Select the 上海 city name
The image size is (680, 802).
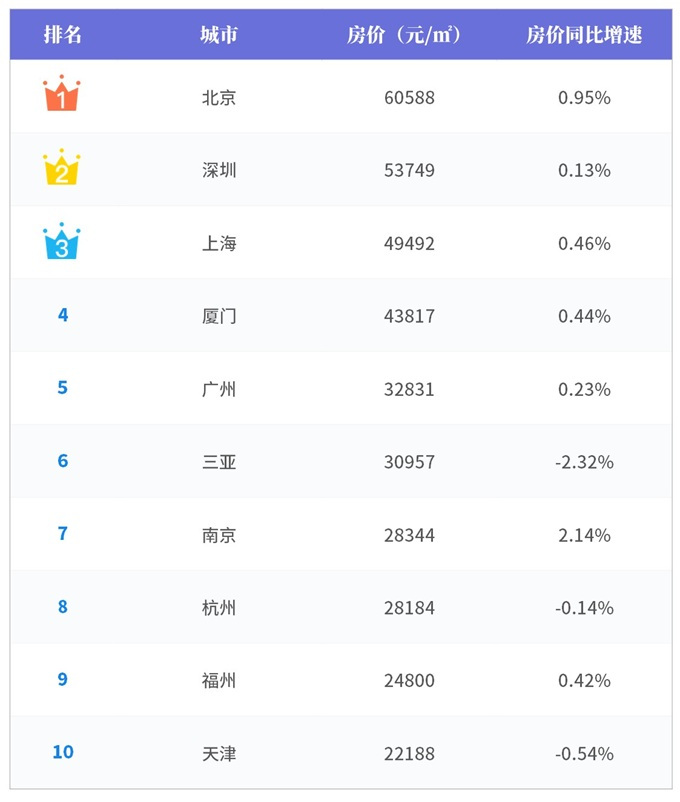[219, 243]
